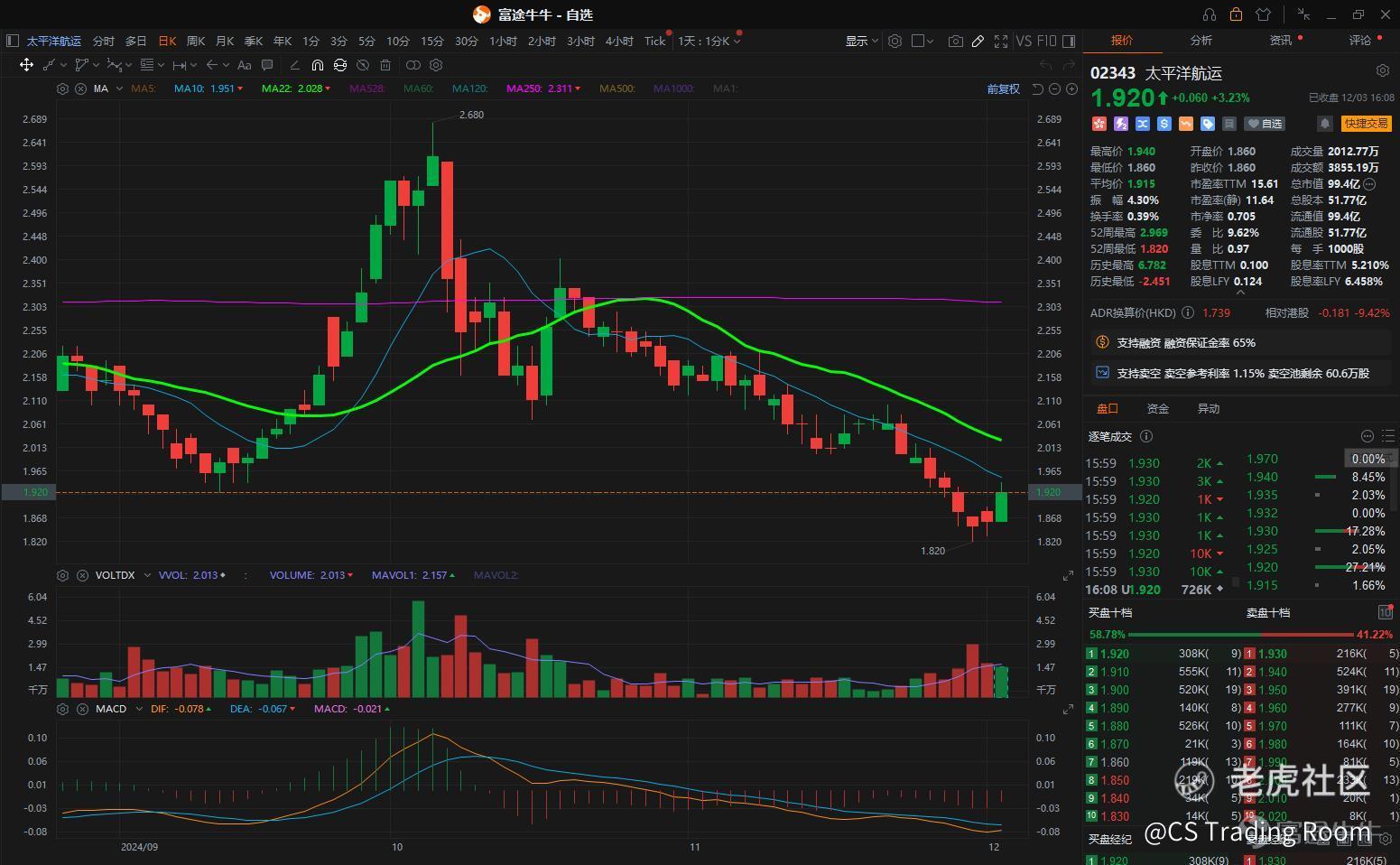Open the 异动 unusual activity tab
Screen dimensions: 1400x865
click(1208, 409)
